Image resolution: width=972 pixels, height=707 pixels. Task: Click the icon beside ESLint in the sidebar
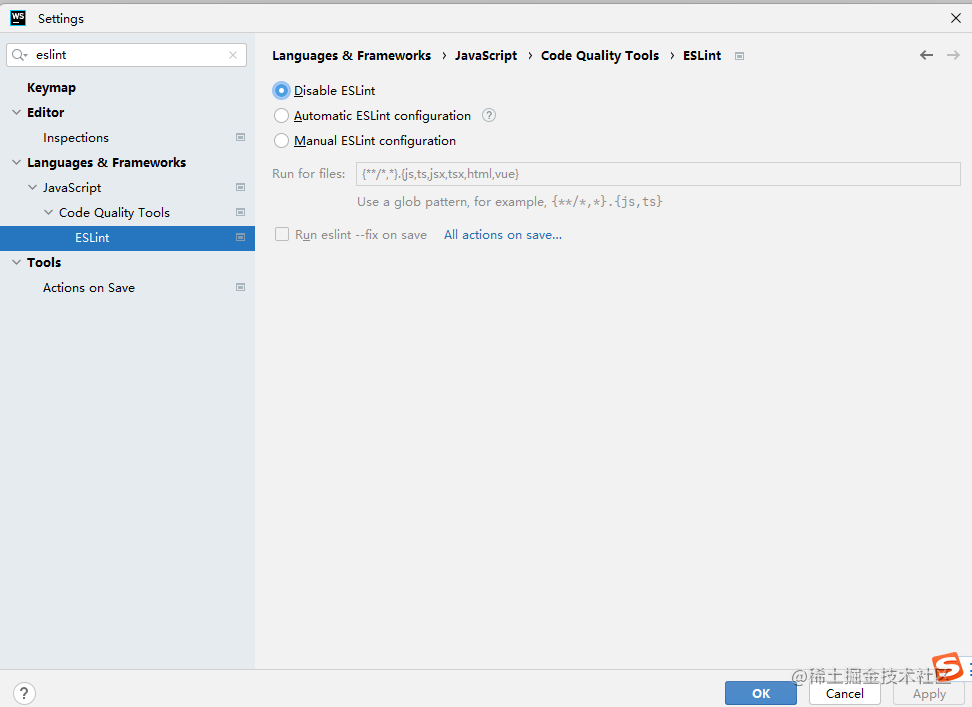click(240, 237)
